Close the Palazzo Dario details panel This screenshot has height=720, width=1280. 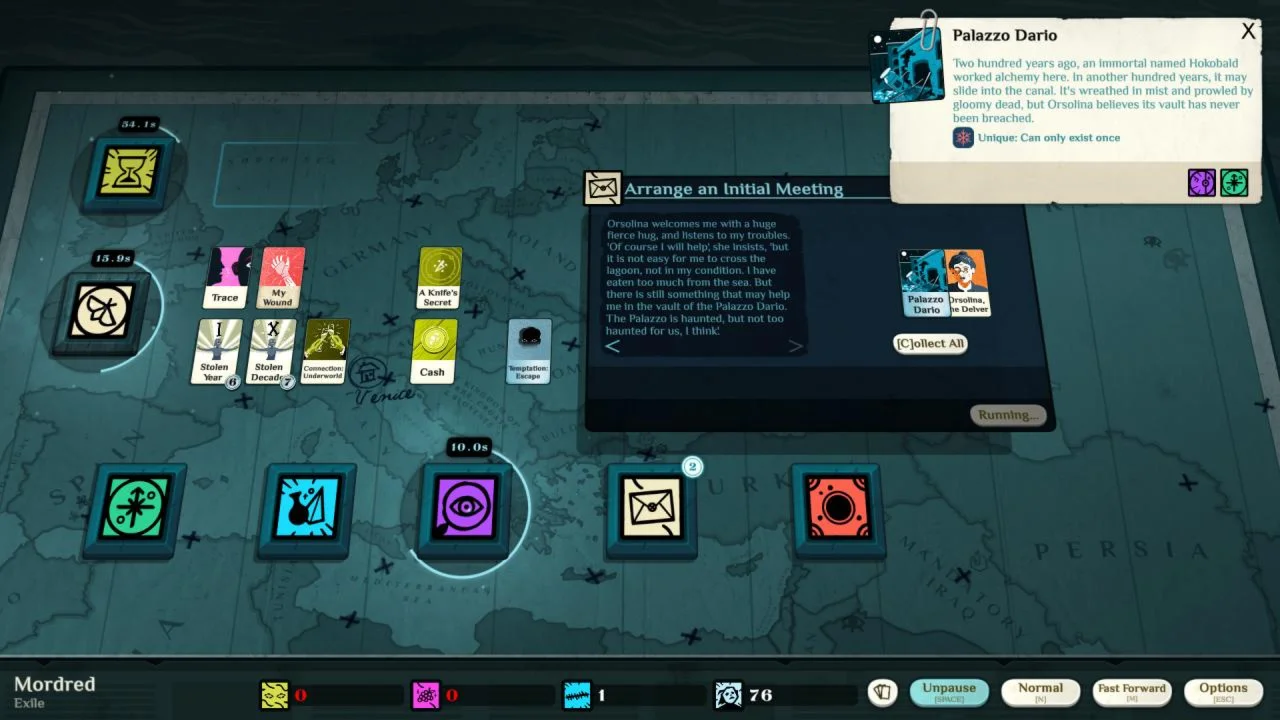(1248, 32)
